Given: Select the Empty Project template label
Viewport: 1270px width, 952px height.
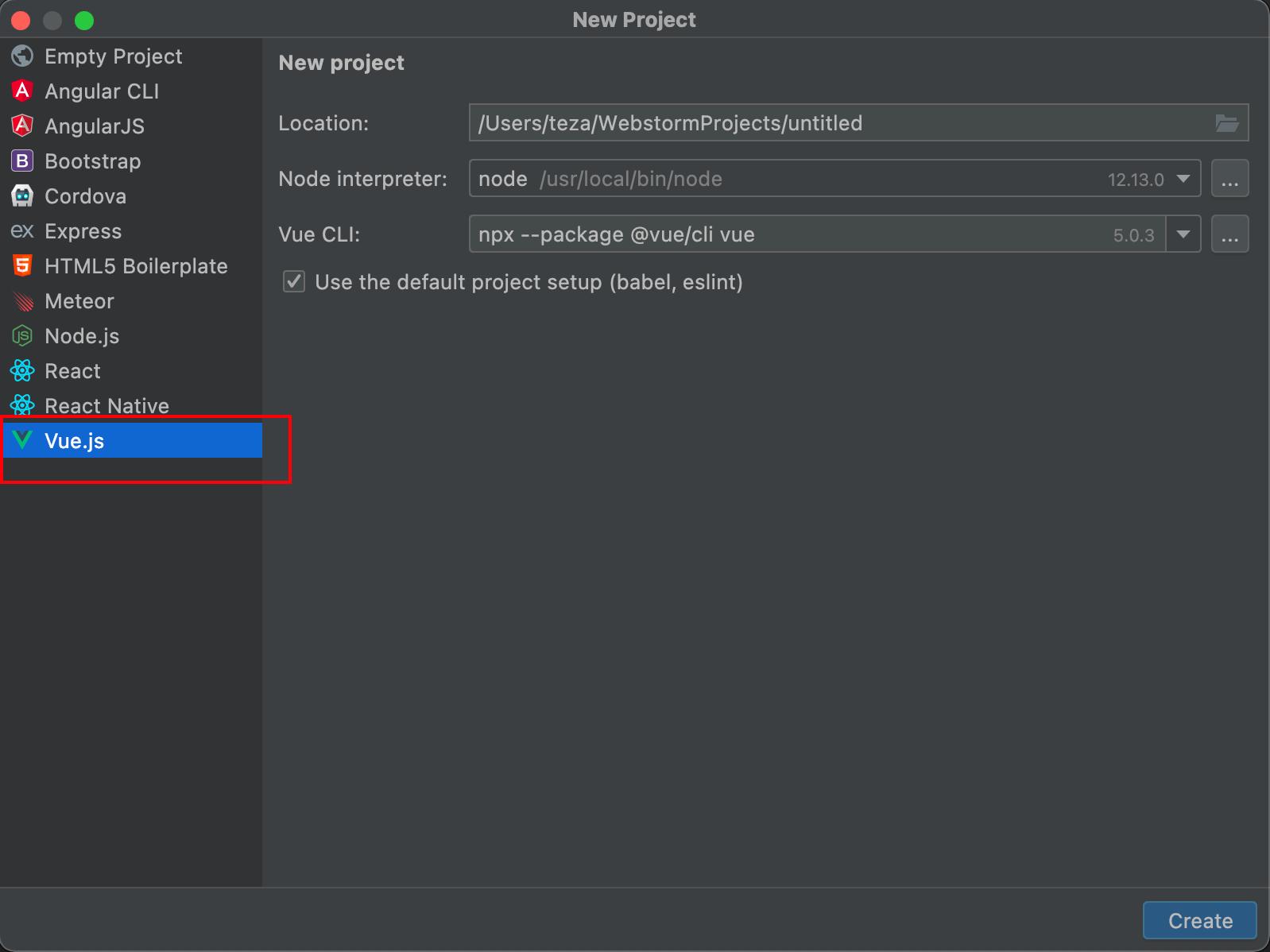Looking at the screenshot, I should (114, 56).
